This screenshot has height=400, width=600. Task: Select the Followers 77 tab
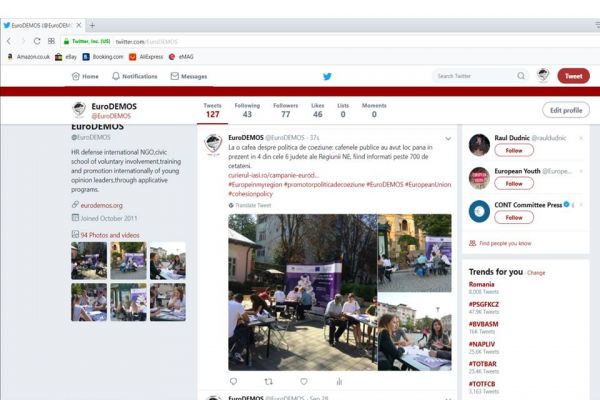(x=285, y=110)
